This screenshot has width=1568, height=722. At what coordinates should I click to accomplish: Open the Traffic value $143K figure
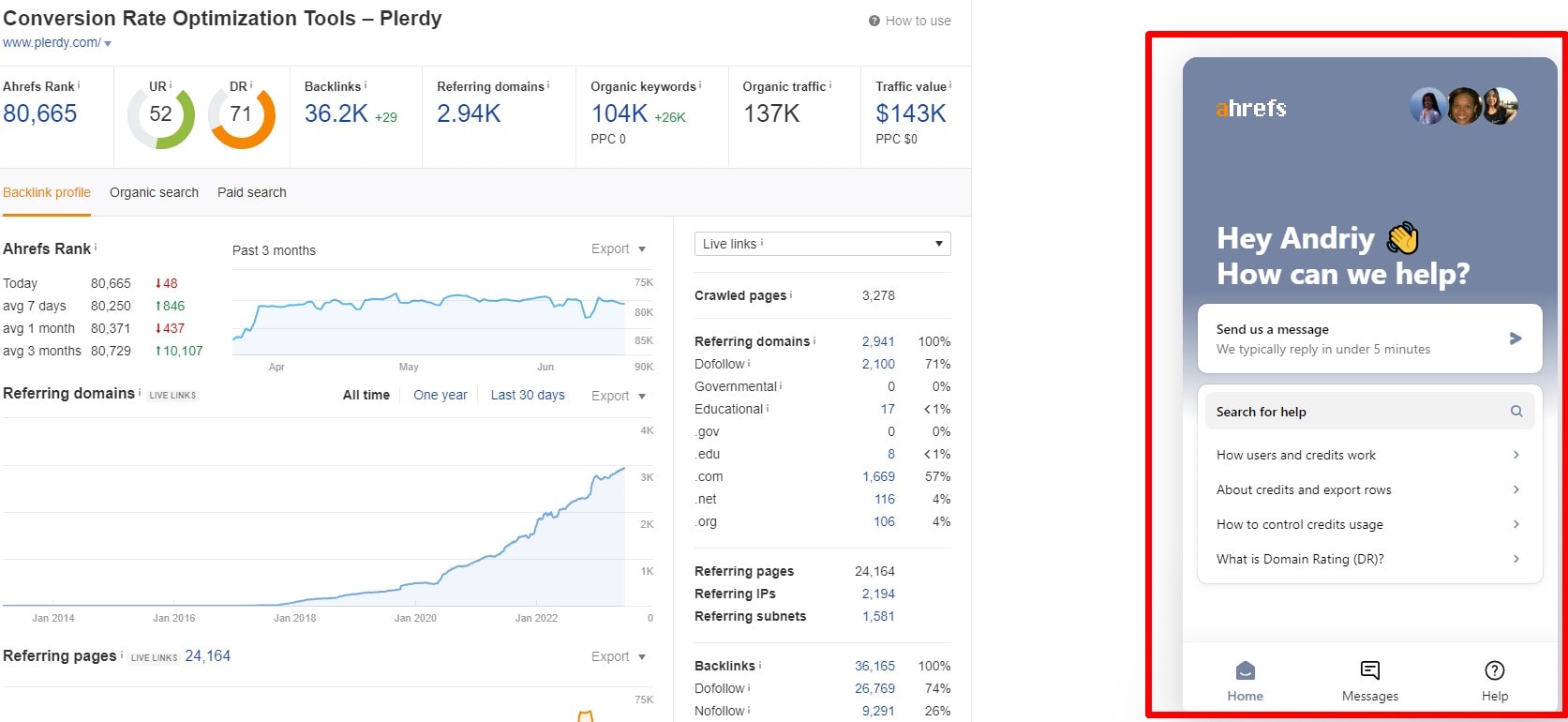pos(911,113)
